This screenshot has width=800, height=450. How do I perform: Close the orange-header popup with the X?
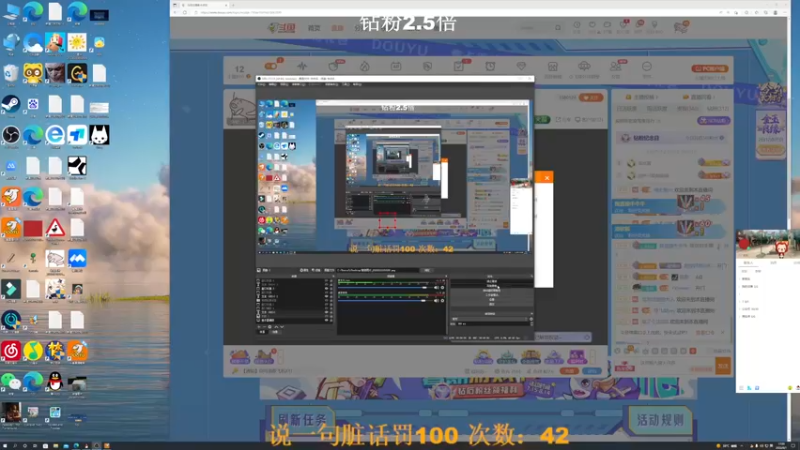546,178
